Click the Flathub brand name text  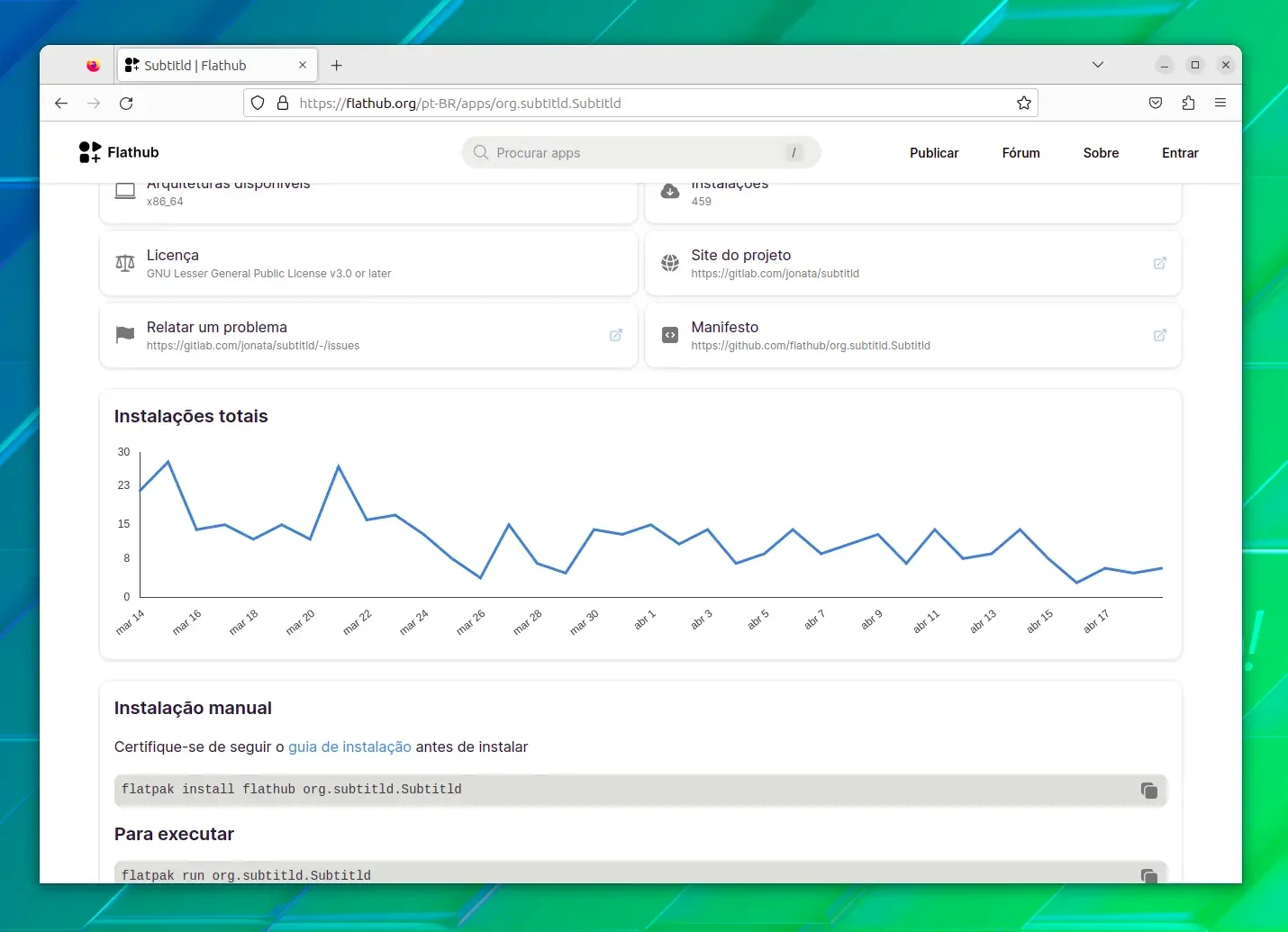(x=133, y=152)
